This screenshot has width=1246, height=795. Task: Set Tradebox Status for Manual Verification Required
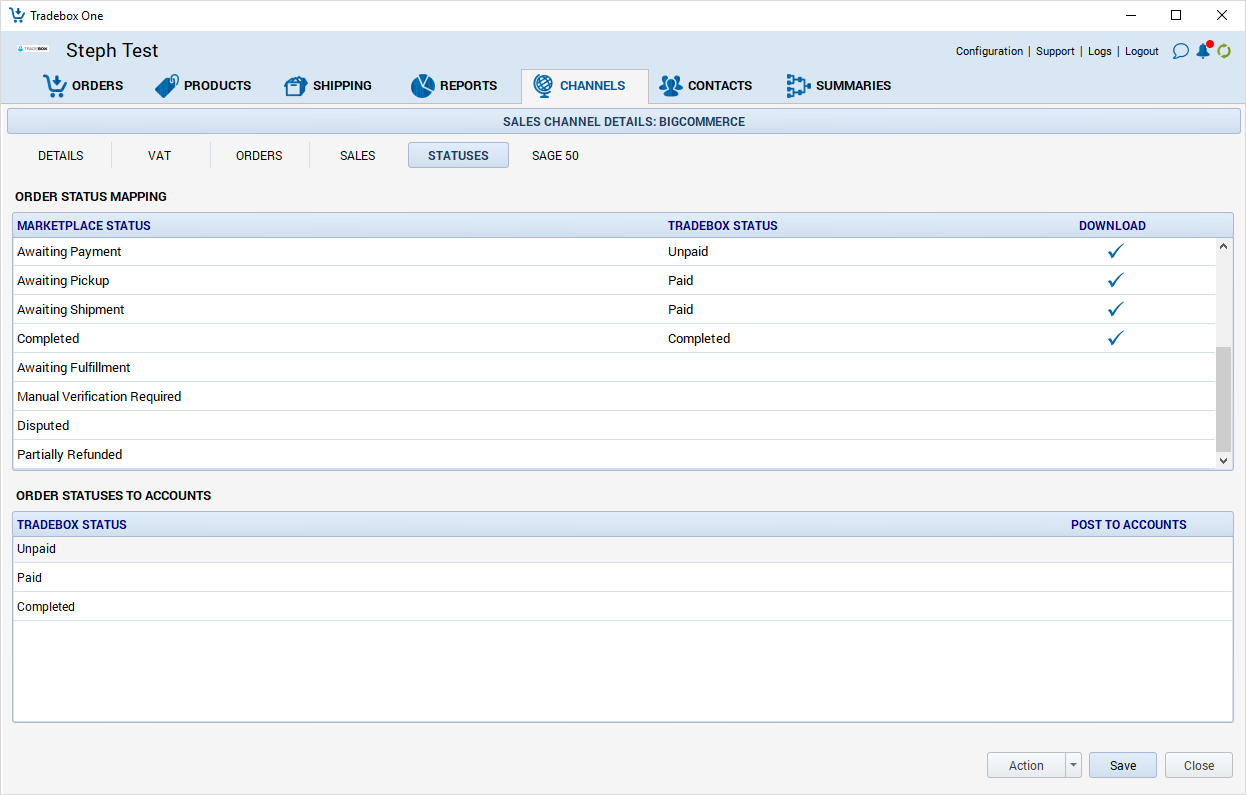pyautogui.click(x=840, y=397)
